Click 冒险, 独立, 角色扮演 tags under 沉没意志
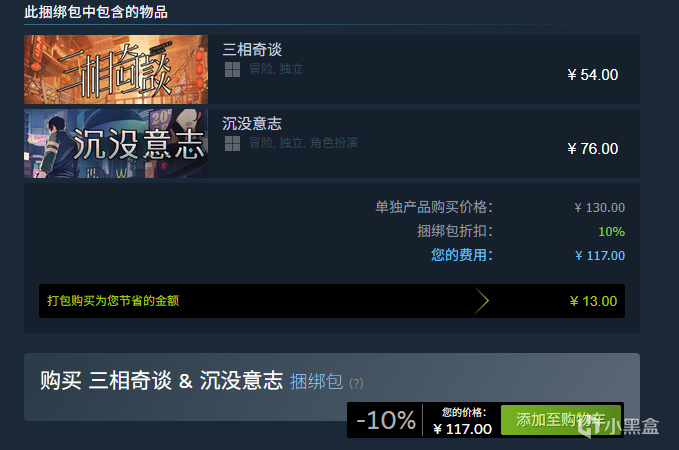679x450 pixels. pyautogui.click(x=303, y=143)
